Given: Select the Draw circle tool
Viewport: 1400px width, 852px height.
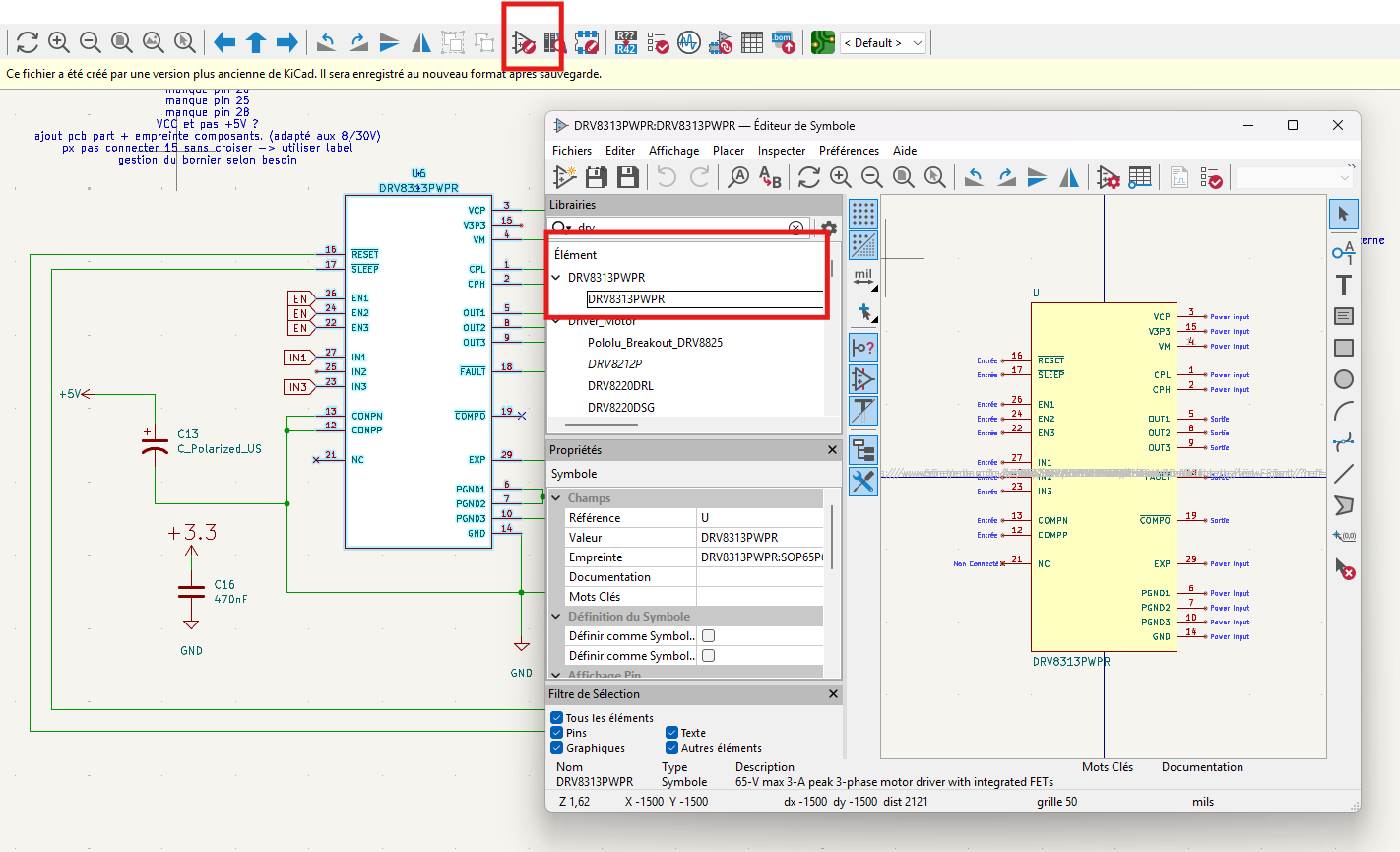Looking at the screenshot, I should point(1344,379).
